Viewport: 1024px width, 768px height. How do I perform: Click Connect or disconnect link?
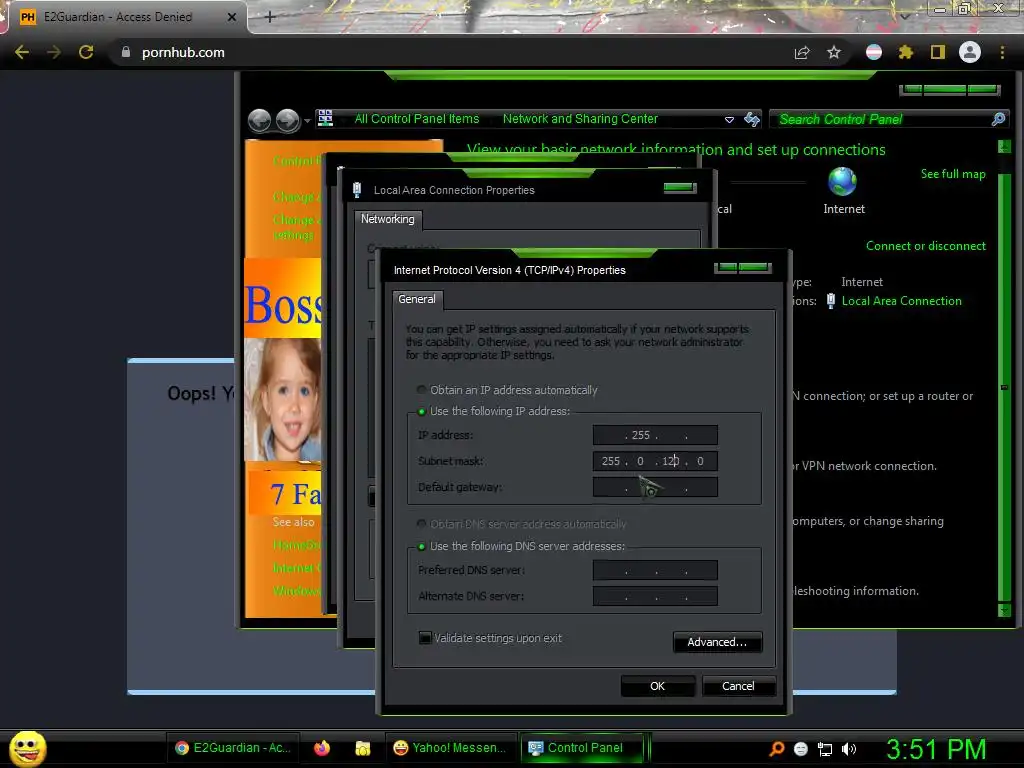[x=925, y=246]
